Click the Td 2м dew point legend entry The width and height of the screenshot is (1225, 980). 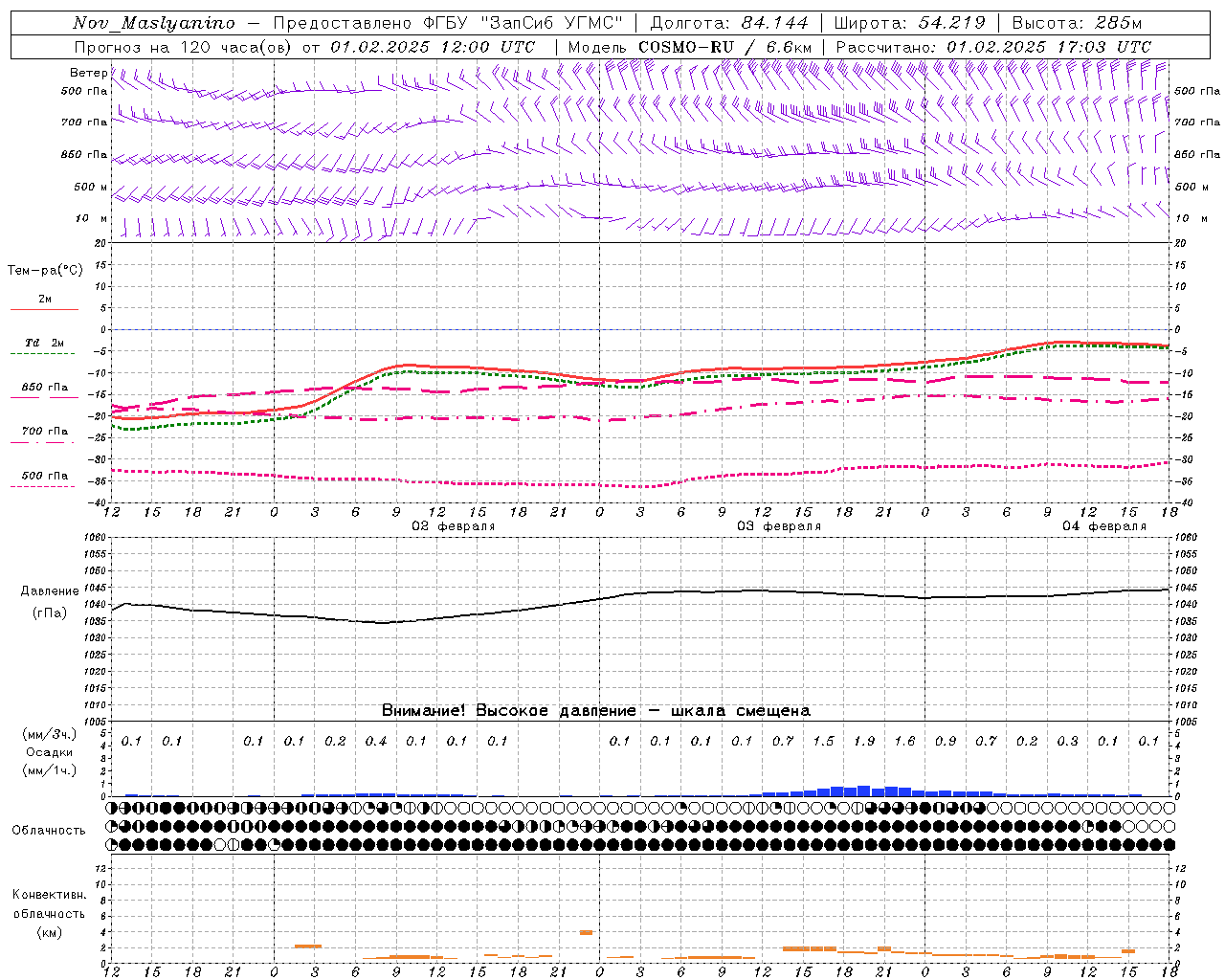[45, 343]
